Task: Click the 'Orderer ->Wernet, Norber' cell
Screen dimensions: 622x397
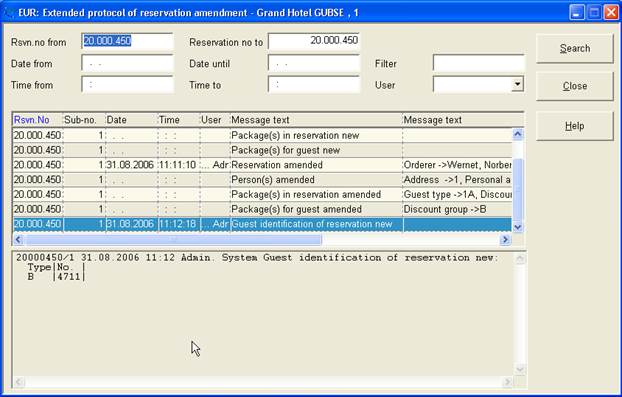Action: click(457, 165)
